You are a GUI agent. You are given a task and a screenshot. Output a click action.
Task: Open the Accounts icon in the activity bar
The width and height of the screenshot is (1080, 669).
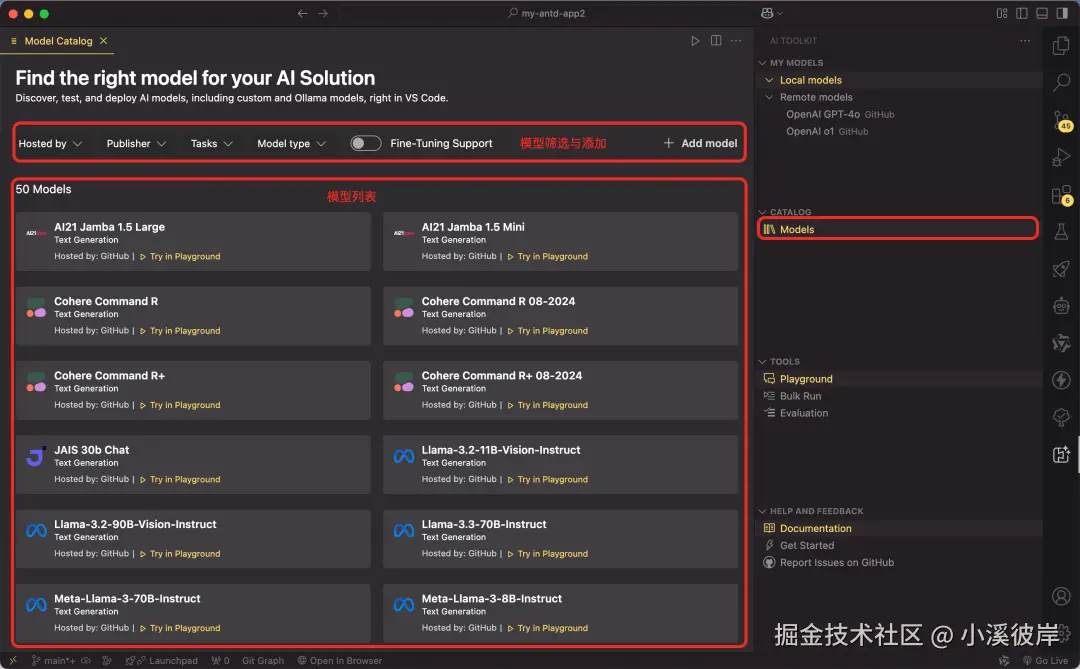1061,595
